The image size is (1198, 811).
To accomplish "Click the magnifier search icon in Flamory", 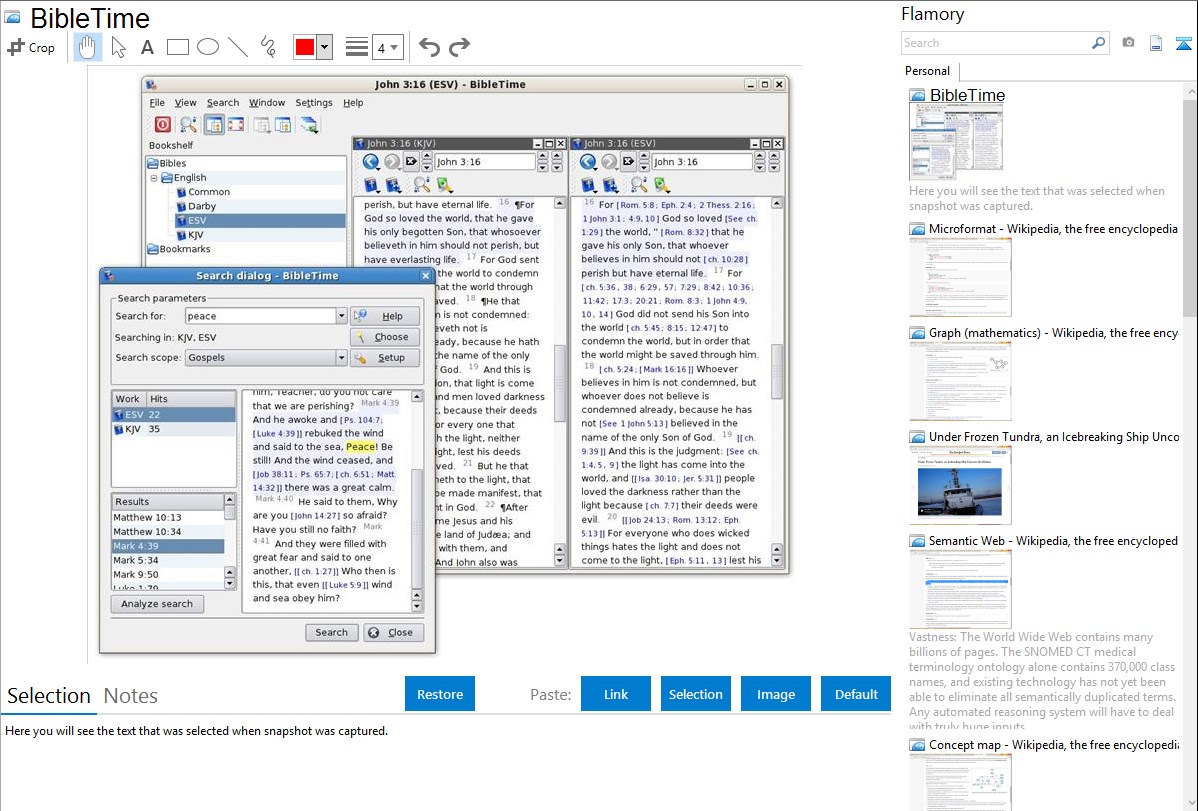I will tap(1098, 43).
